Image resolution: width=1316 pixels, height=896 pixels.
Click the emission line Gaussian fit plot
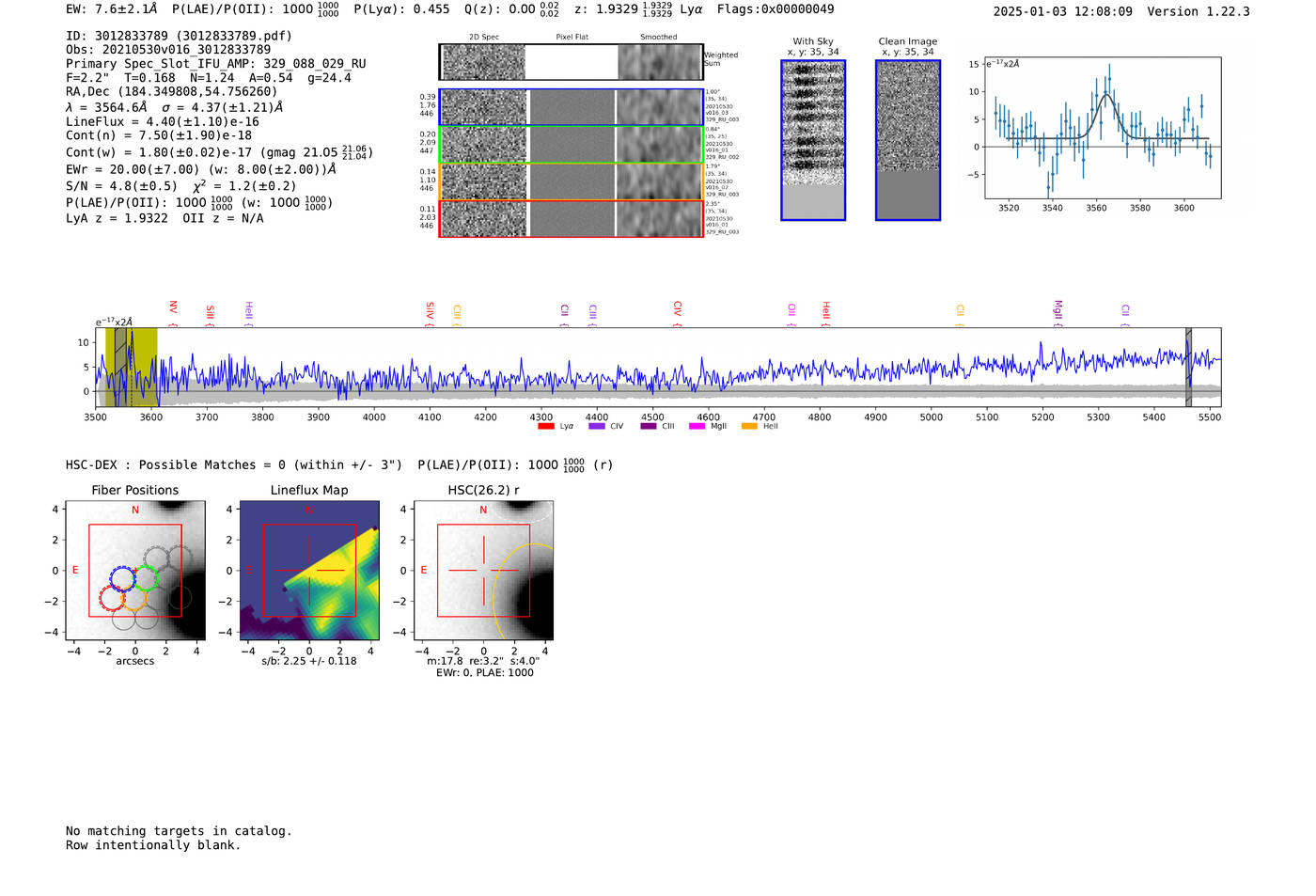point(1103,128)
